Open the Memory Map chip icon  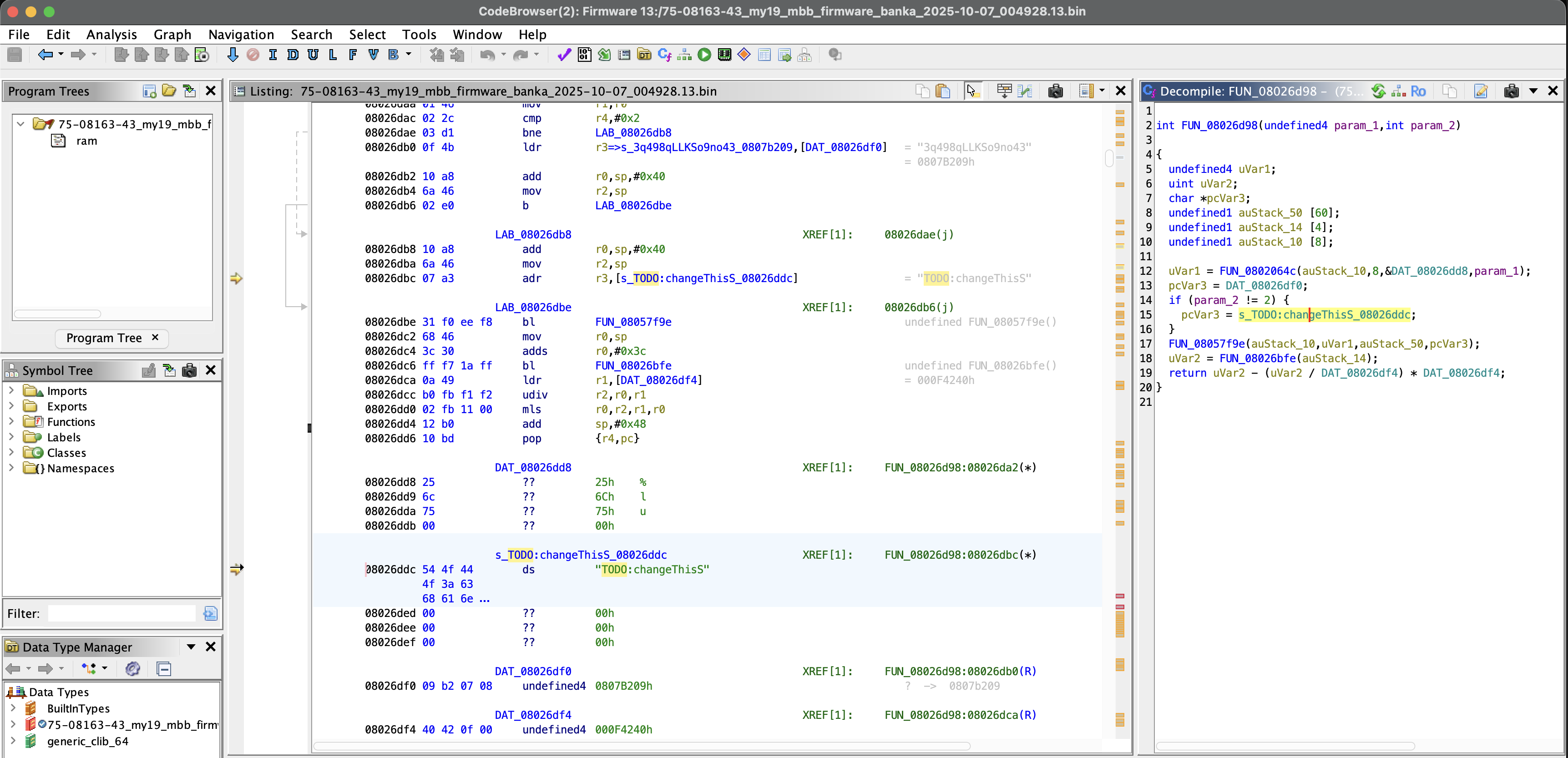tap(724, 55)
